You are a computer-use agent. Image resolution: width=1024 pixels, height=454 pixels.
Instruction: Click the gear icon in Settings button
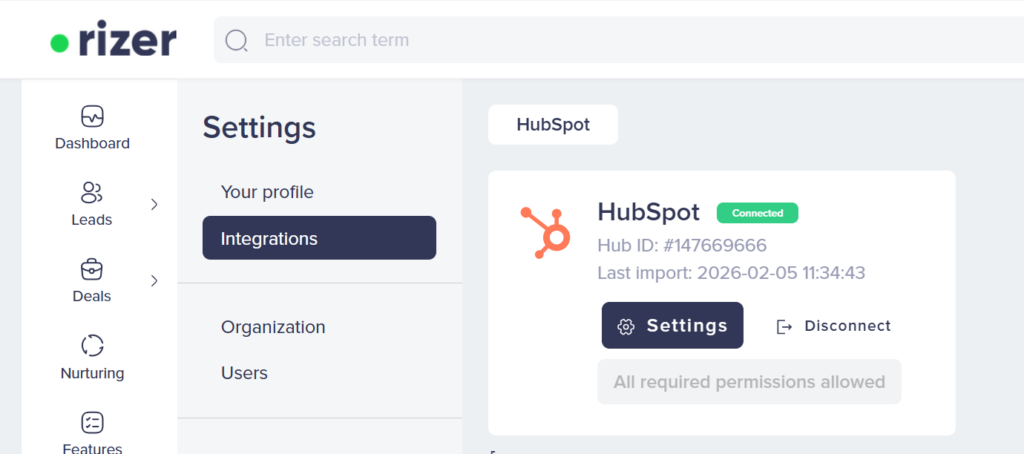(x=626, y=326)
